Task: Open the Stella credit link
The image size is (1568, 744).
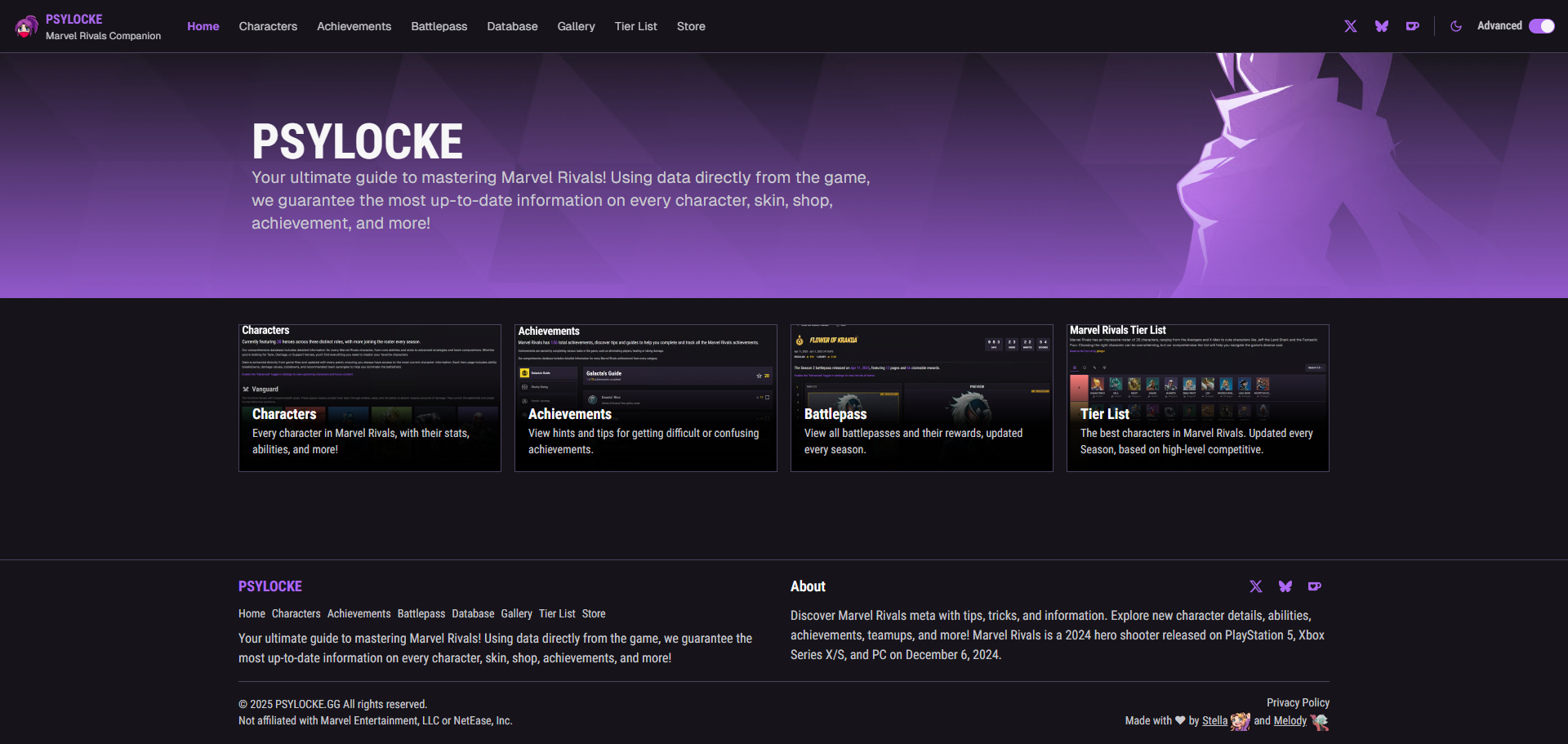Action: coord(1214,720)
